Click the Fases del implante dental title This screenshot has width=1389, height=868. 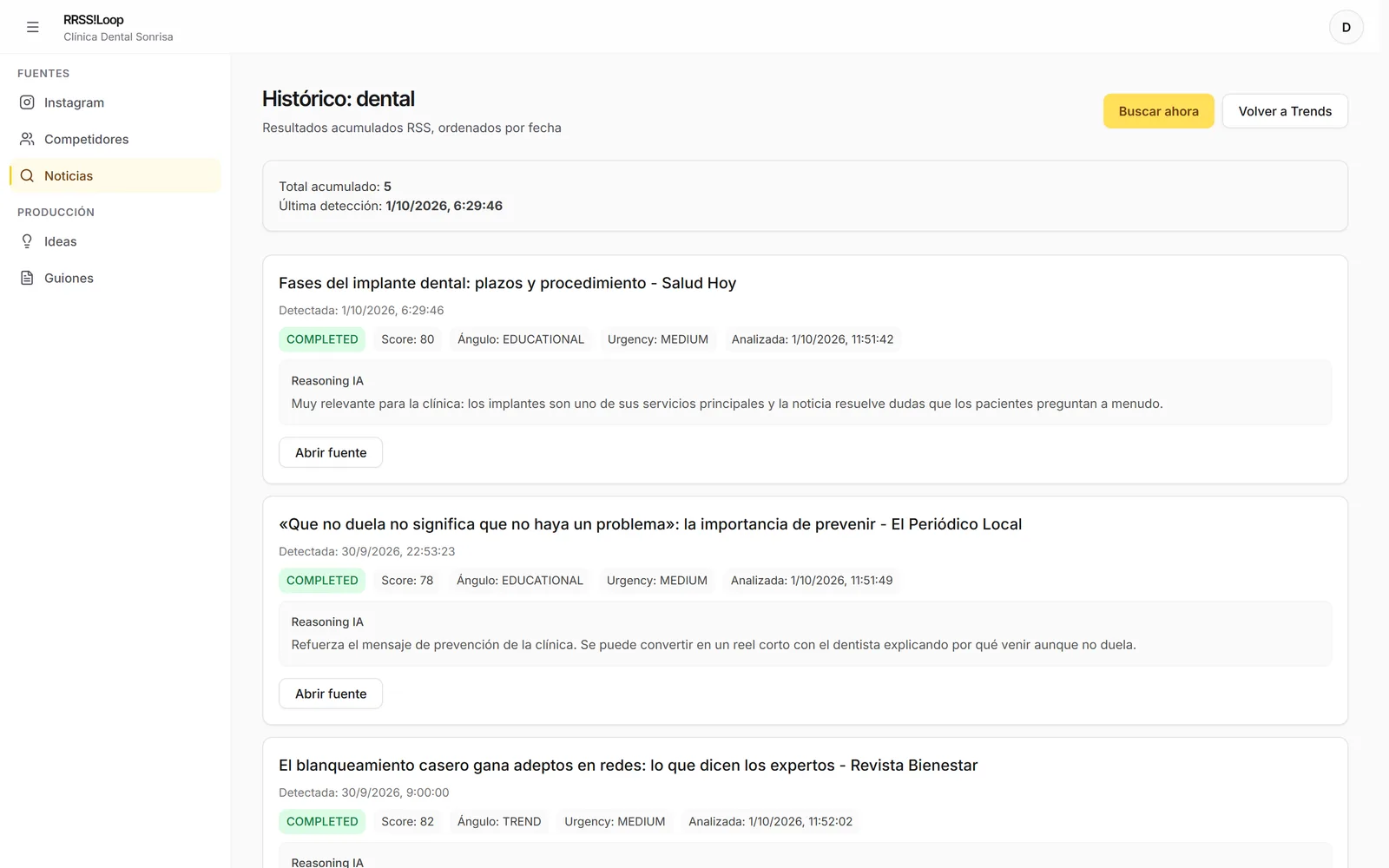(507, 283)
